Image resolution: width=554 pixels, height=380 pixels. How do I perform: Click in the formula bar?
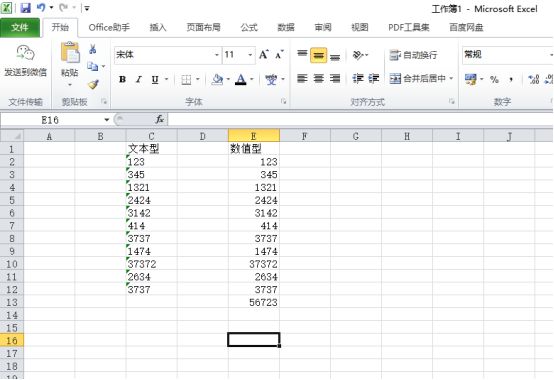point(360,120)
